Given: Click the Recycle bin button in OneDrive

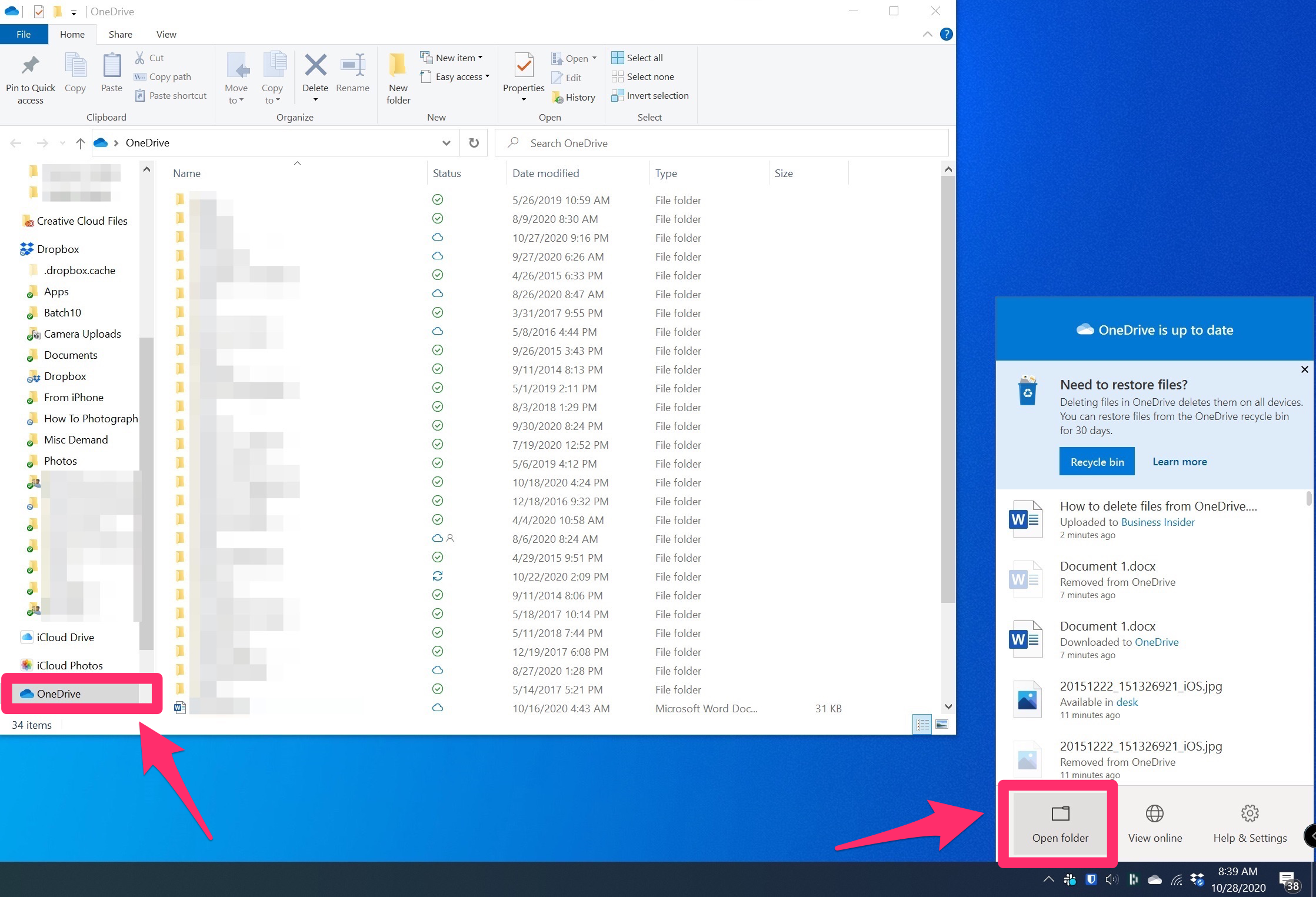Looking at the screenshot, I should pyautogui.click(x=1097, y=461).
